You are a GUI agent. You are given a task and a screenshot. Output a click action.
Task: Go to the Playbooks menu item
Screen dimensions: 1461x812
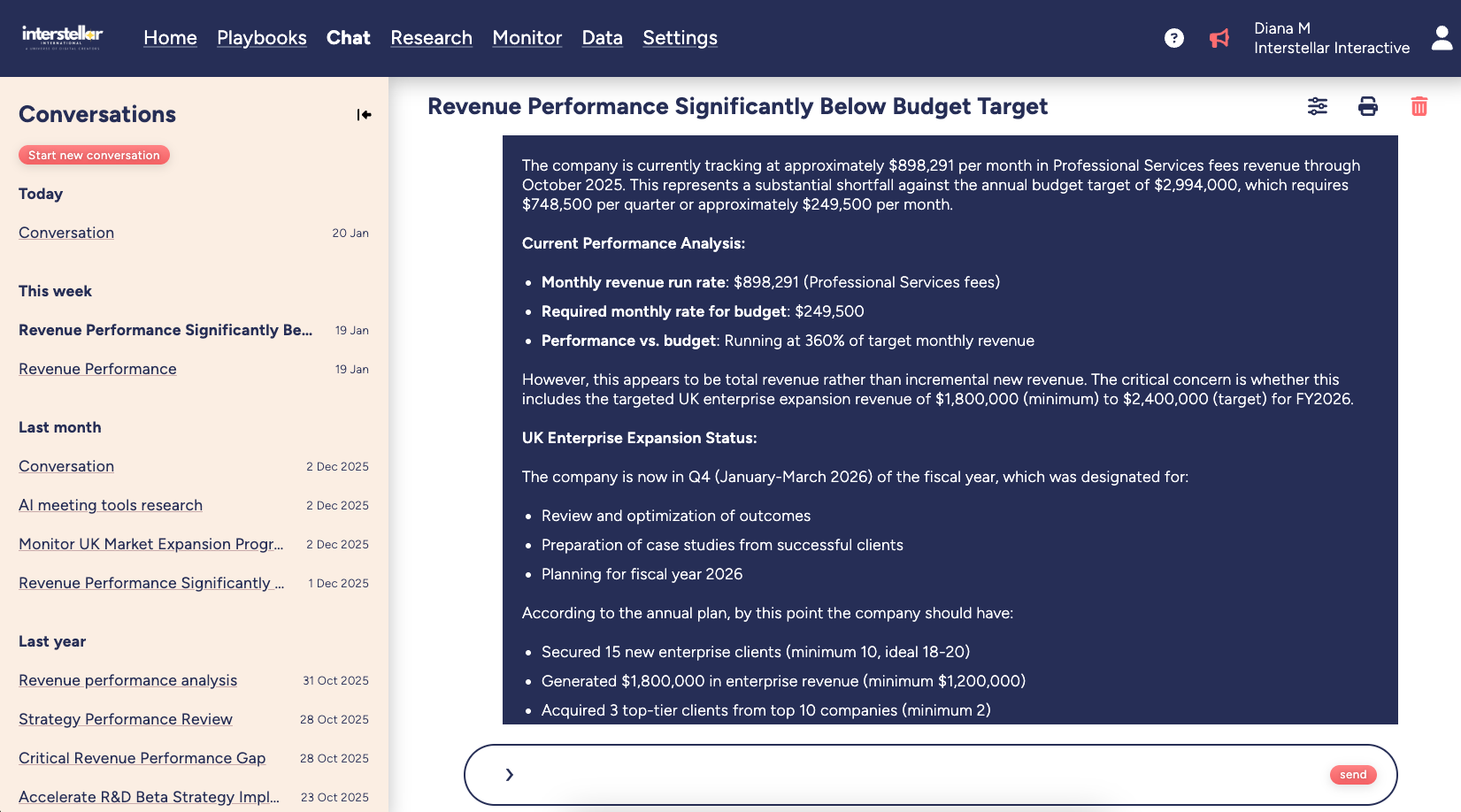pos(261,38)
